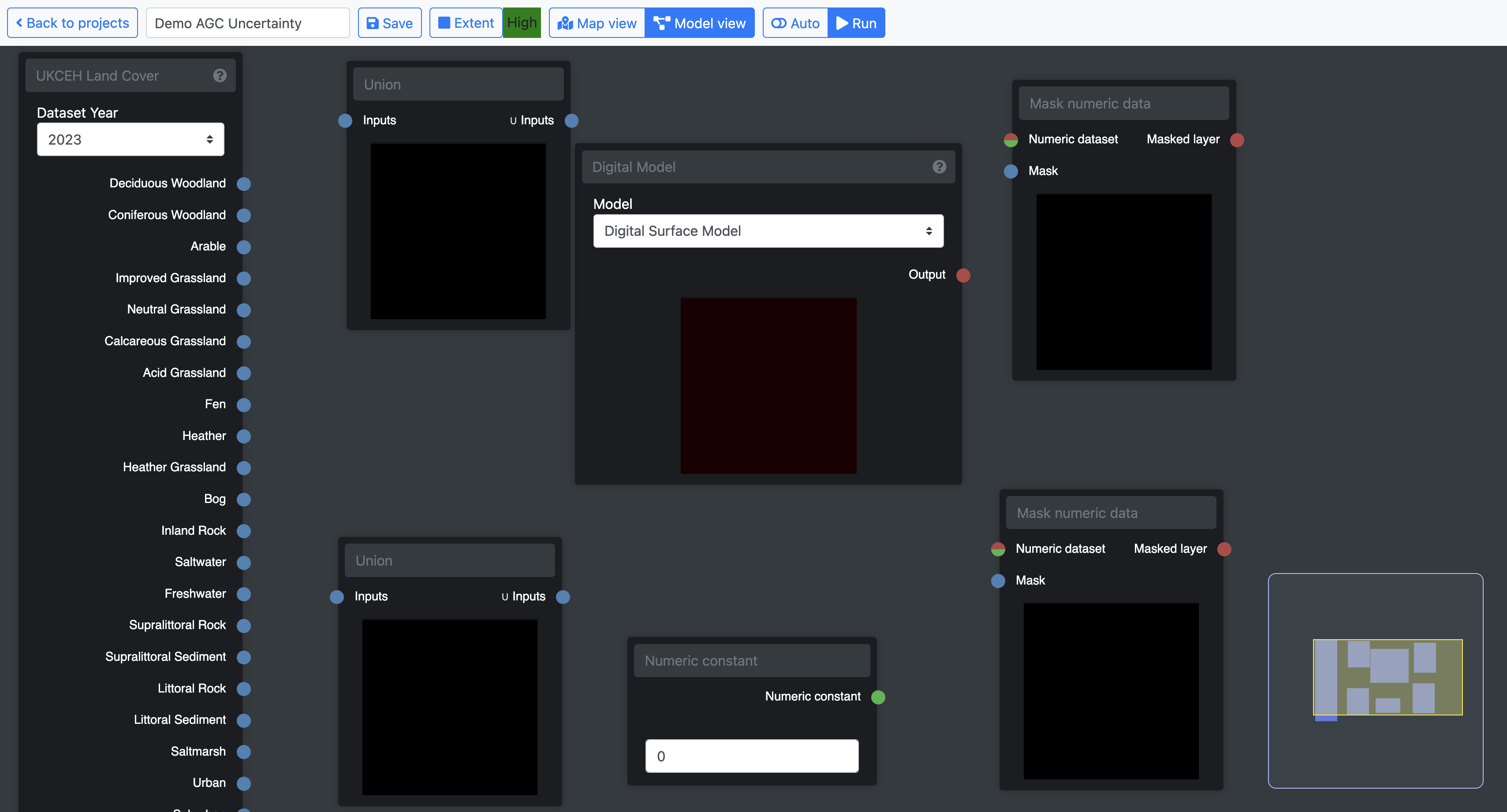Open the Dataset Year dropdown
The height and width of the screenshot is (812, 1507).
click(130, 139)
